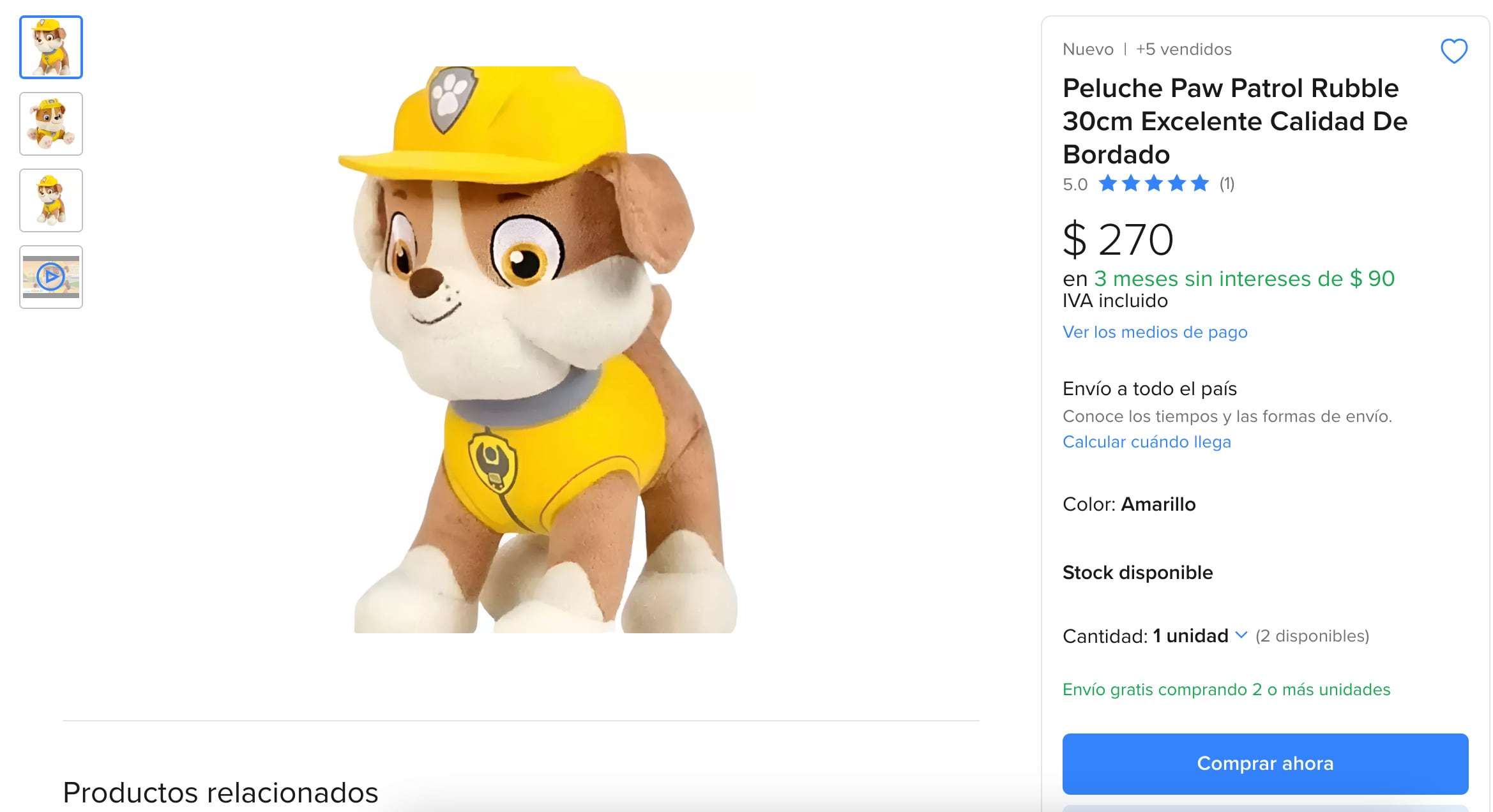Click the five-star rating icons
The image size is (1493, 812).
(x=1153, y=184)
